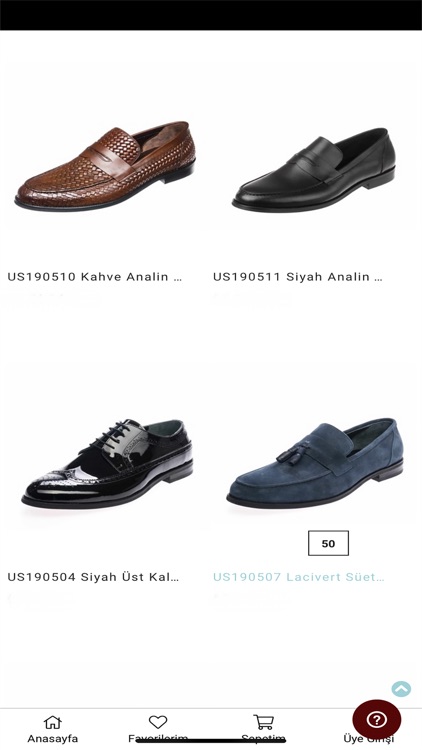Tap the black status bar at top

(x=211, y=15)
